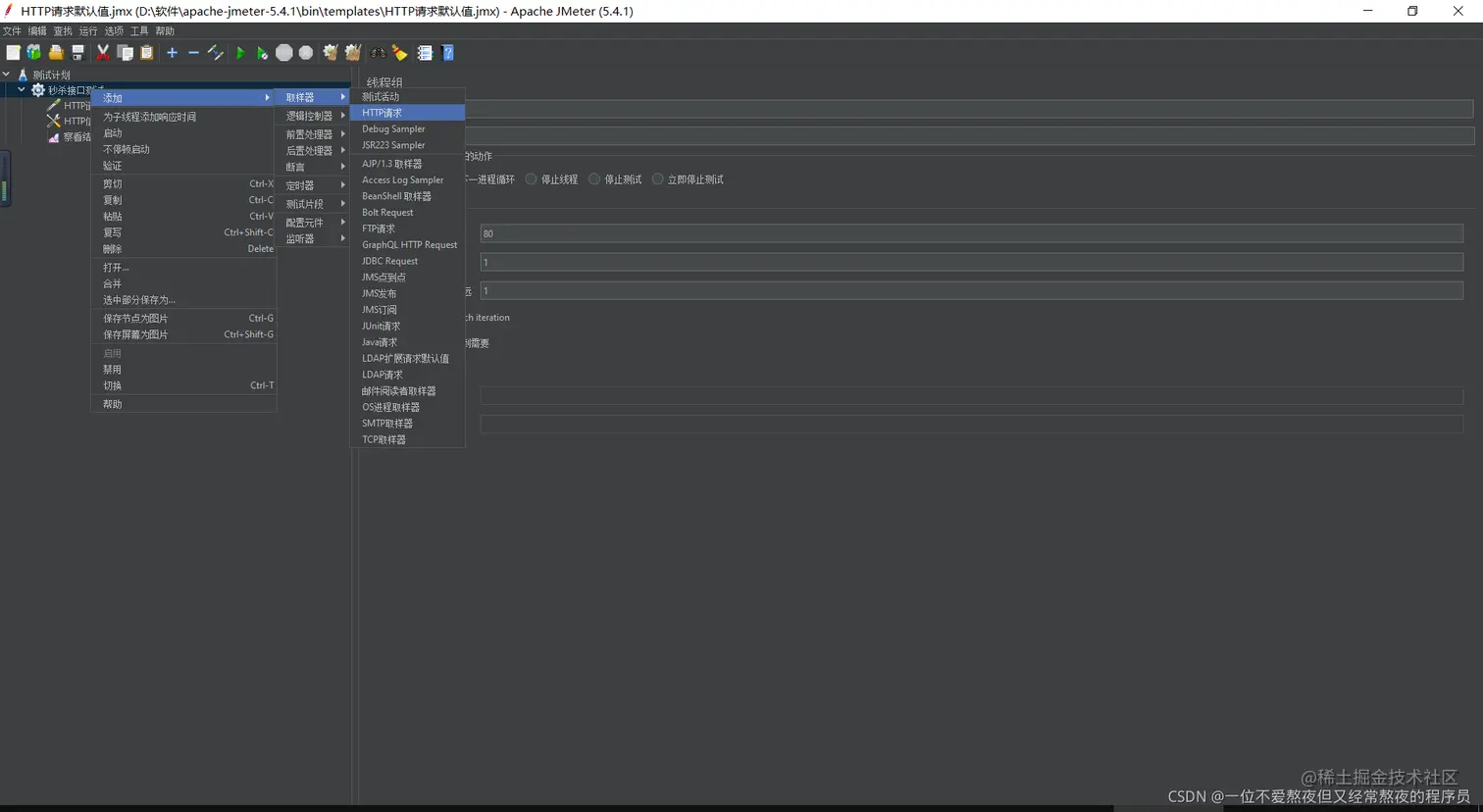Expand the 定时器 submenu
This screenshot has height=812, width=1483.
click(314, 185)
